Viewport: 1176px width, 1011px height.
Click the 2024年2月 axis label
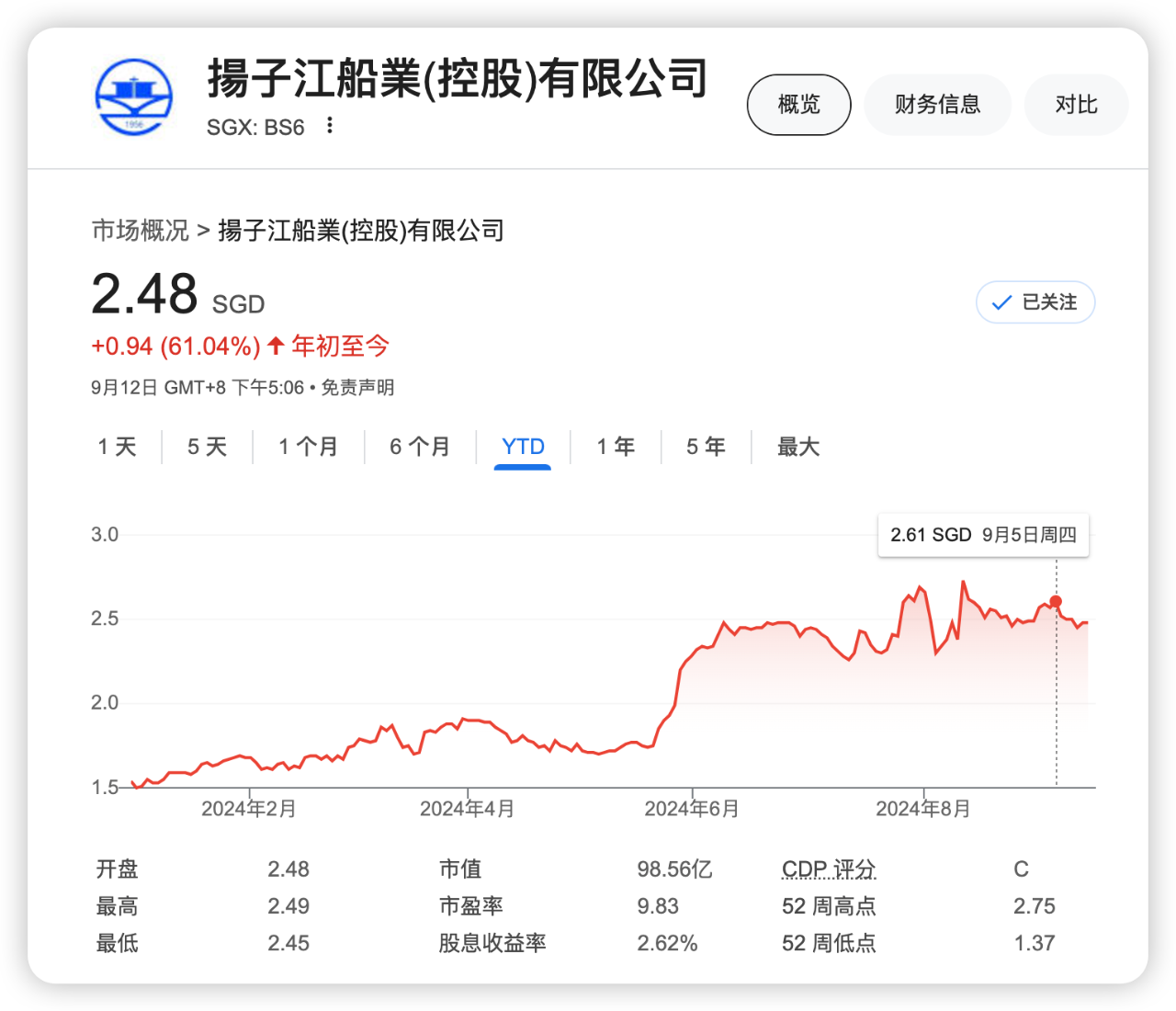[x=249, y=809]
